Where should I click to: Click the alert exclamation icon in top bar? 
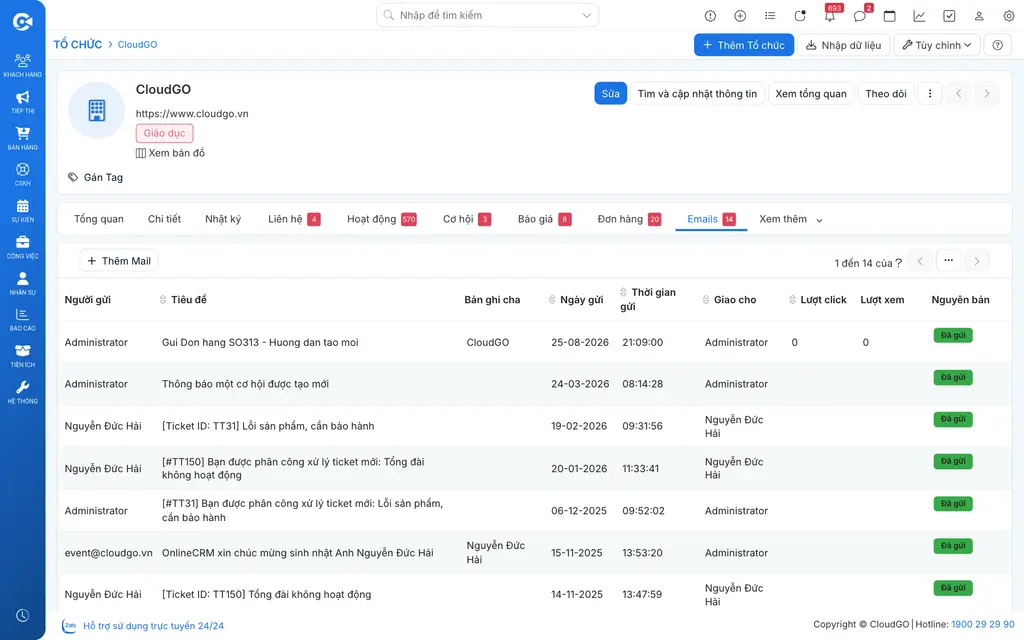coord(710,16)
